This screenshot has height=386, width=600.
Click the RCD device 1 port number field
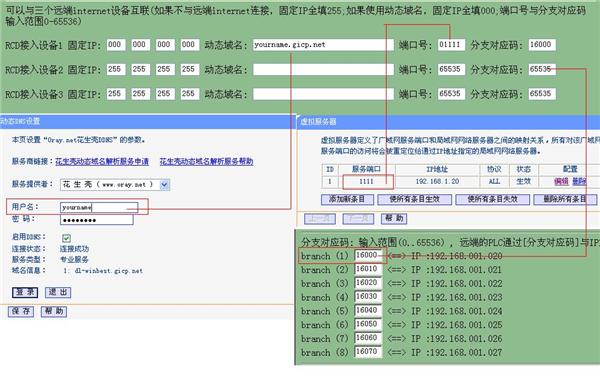coord(452,45)
